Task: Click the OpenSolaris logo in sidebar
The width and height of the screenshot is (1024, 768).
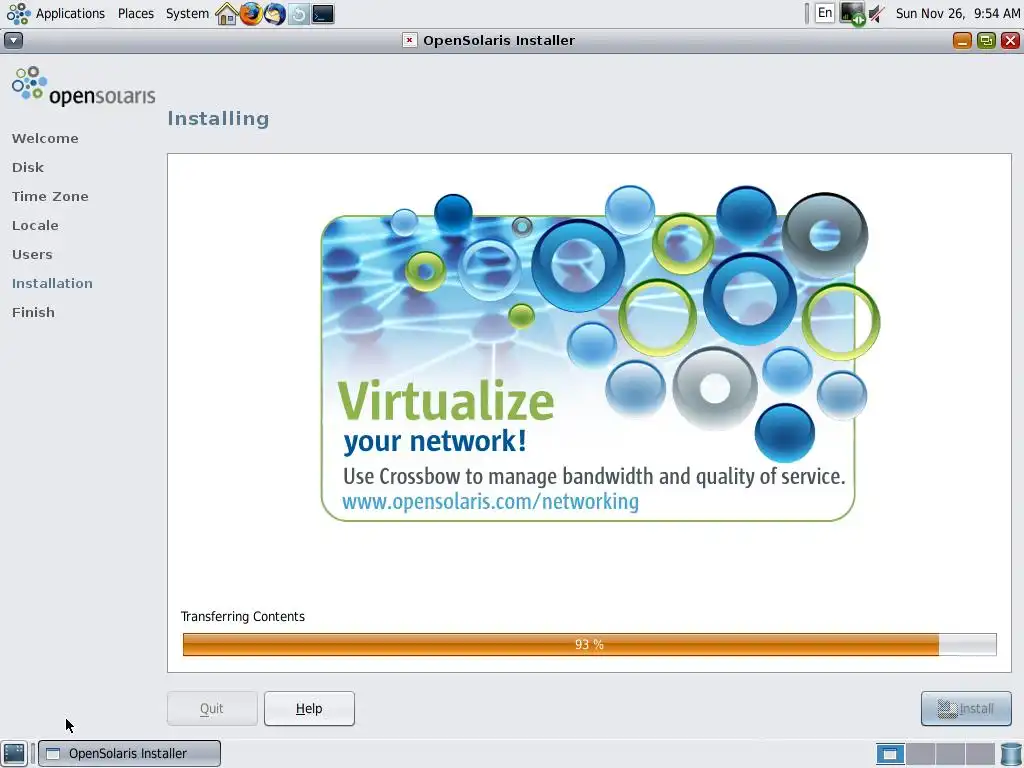Action: (x=84, y=86)
